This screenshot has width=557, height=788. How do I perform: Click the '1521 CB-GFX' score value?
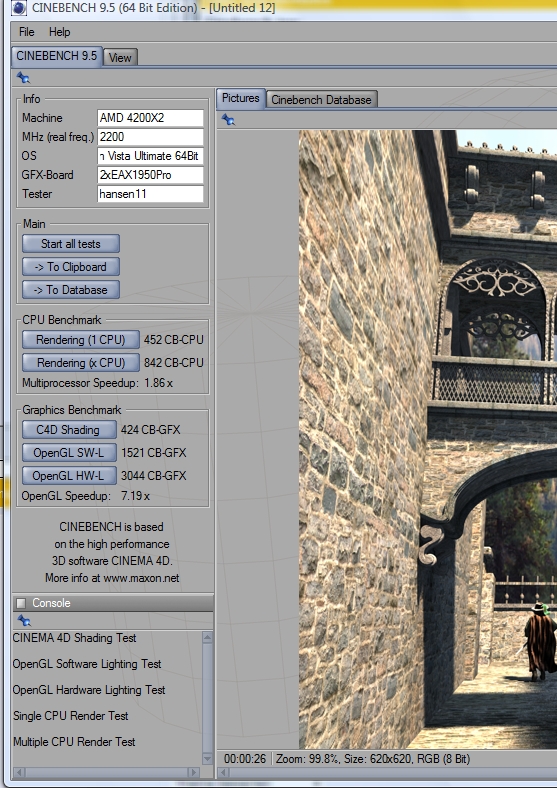154,453
